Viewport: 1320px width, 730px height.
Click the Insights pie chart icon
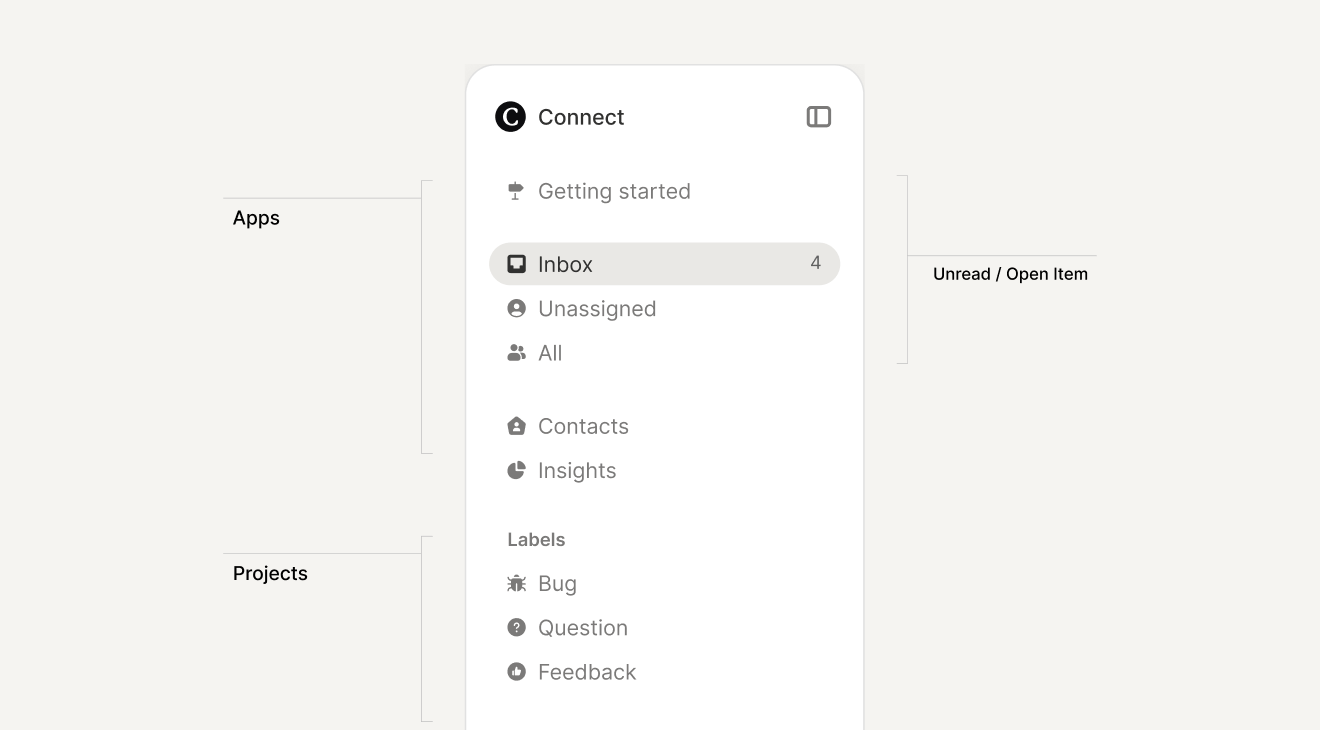coord(516,470)
